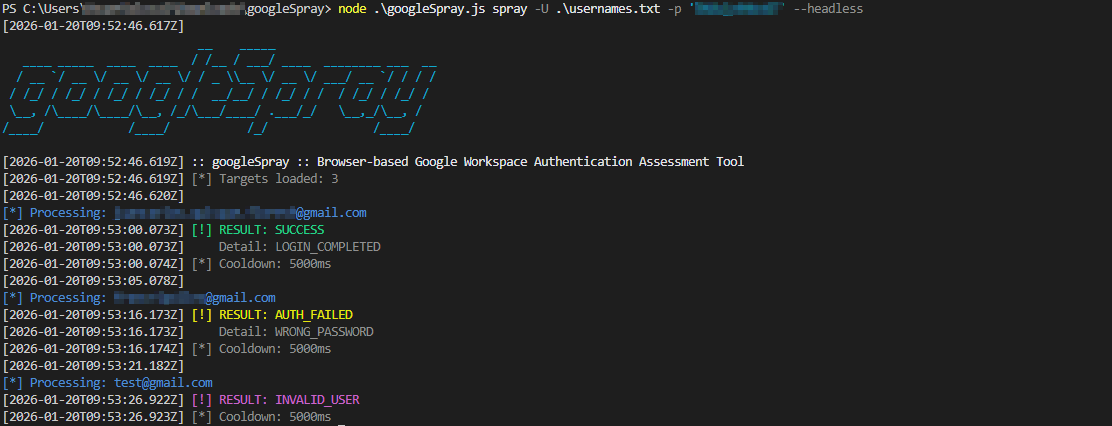Click "Processing: test@gmail.com" line
This screenshot has width=1112, height=426.
click(108, 383)
